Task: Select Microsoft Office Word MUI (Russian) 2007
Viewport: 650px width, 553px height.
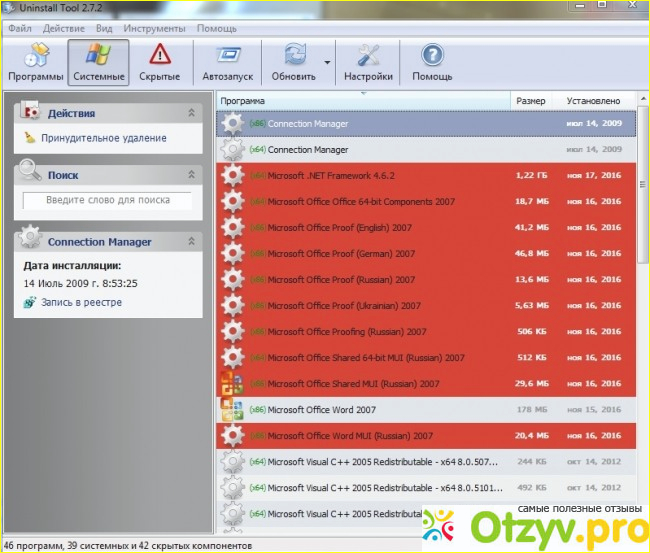Action: [x=426, y=436]
